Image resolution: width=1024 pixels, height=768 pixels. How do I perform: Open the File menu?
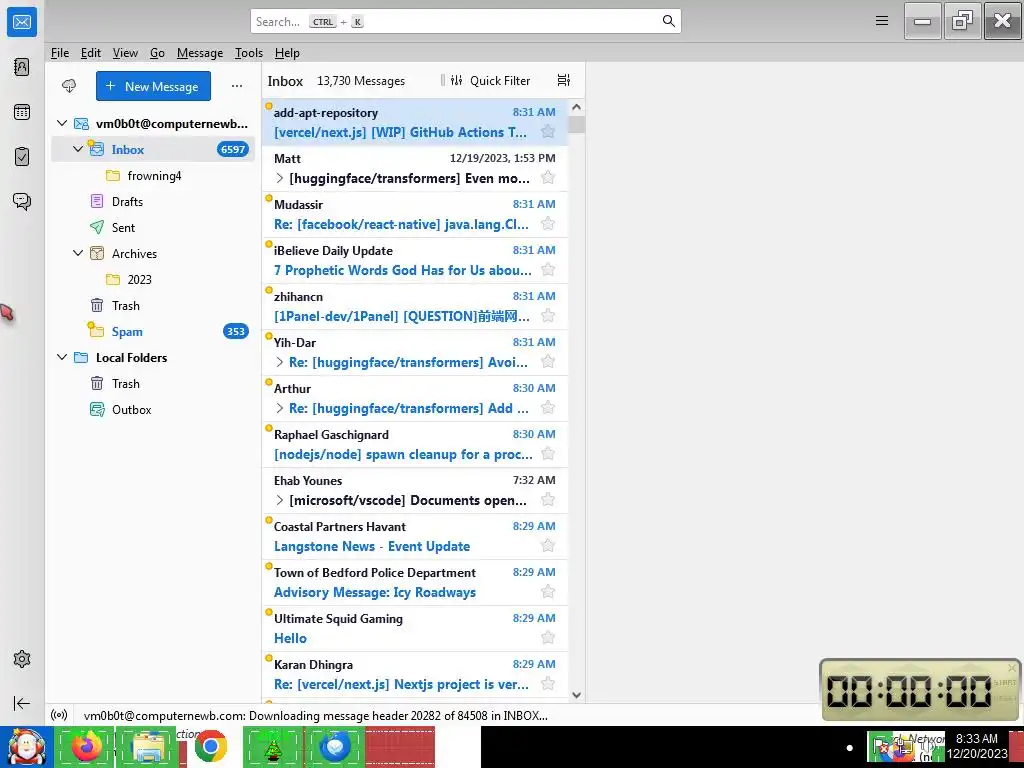click(59, 53)
